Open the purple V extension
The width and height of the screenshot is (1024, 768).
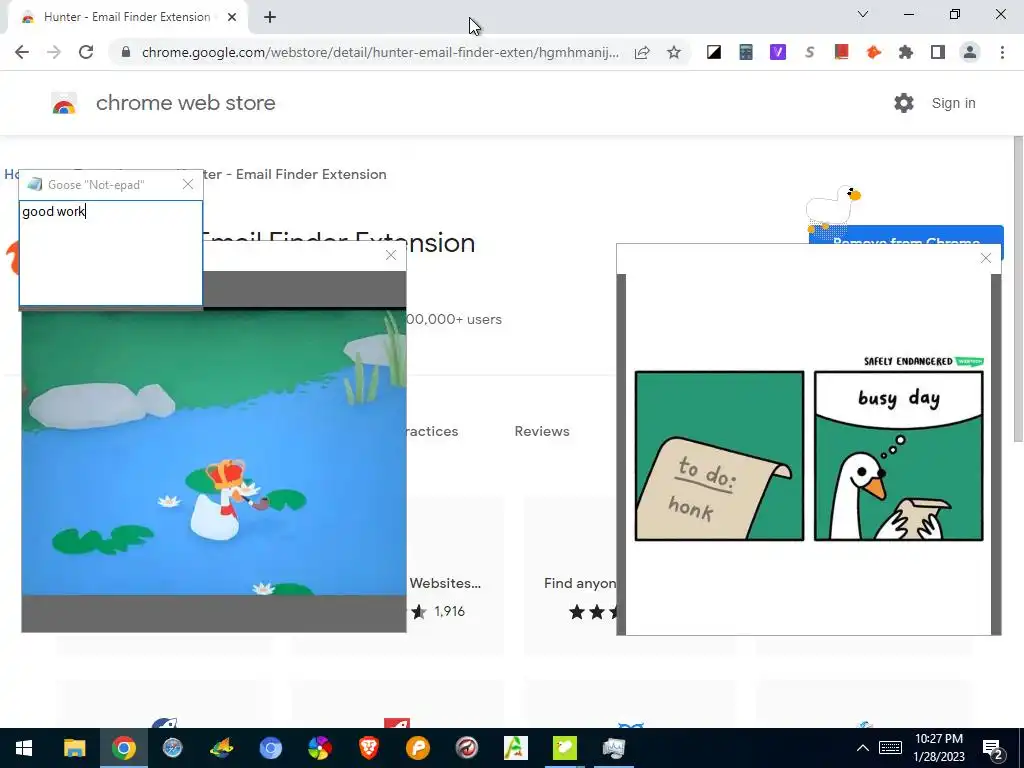point(778,52)
